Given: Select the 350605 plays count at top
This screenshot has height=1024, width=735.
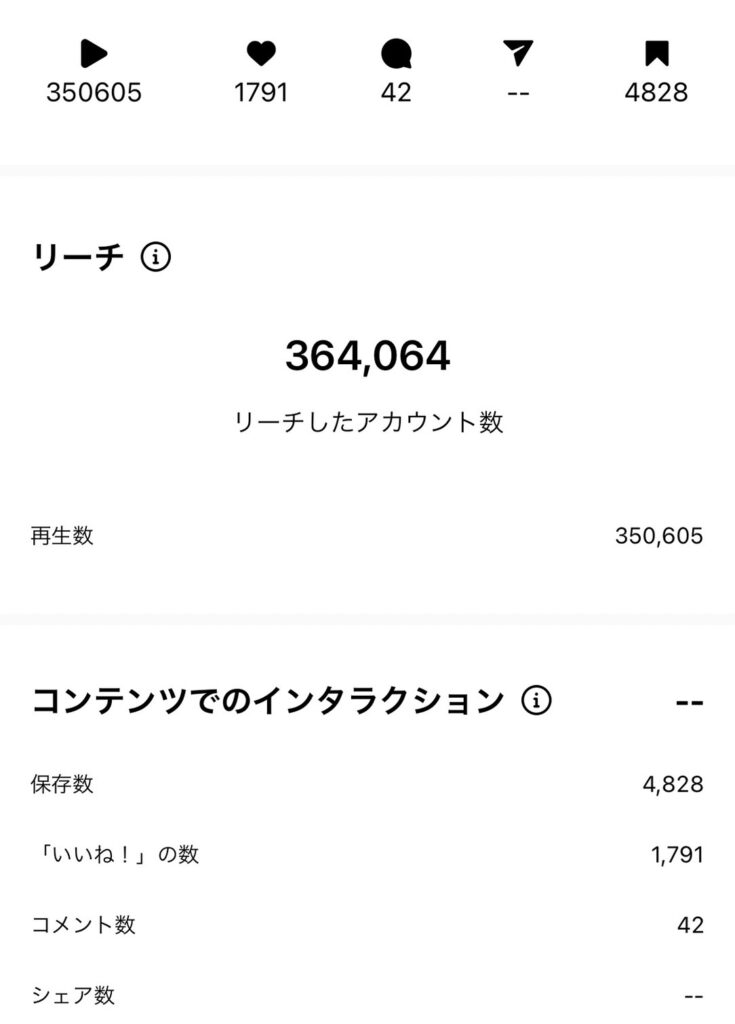Looking at the screenshot, I should [x=93, y=93].
